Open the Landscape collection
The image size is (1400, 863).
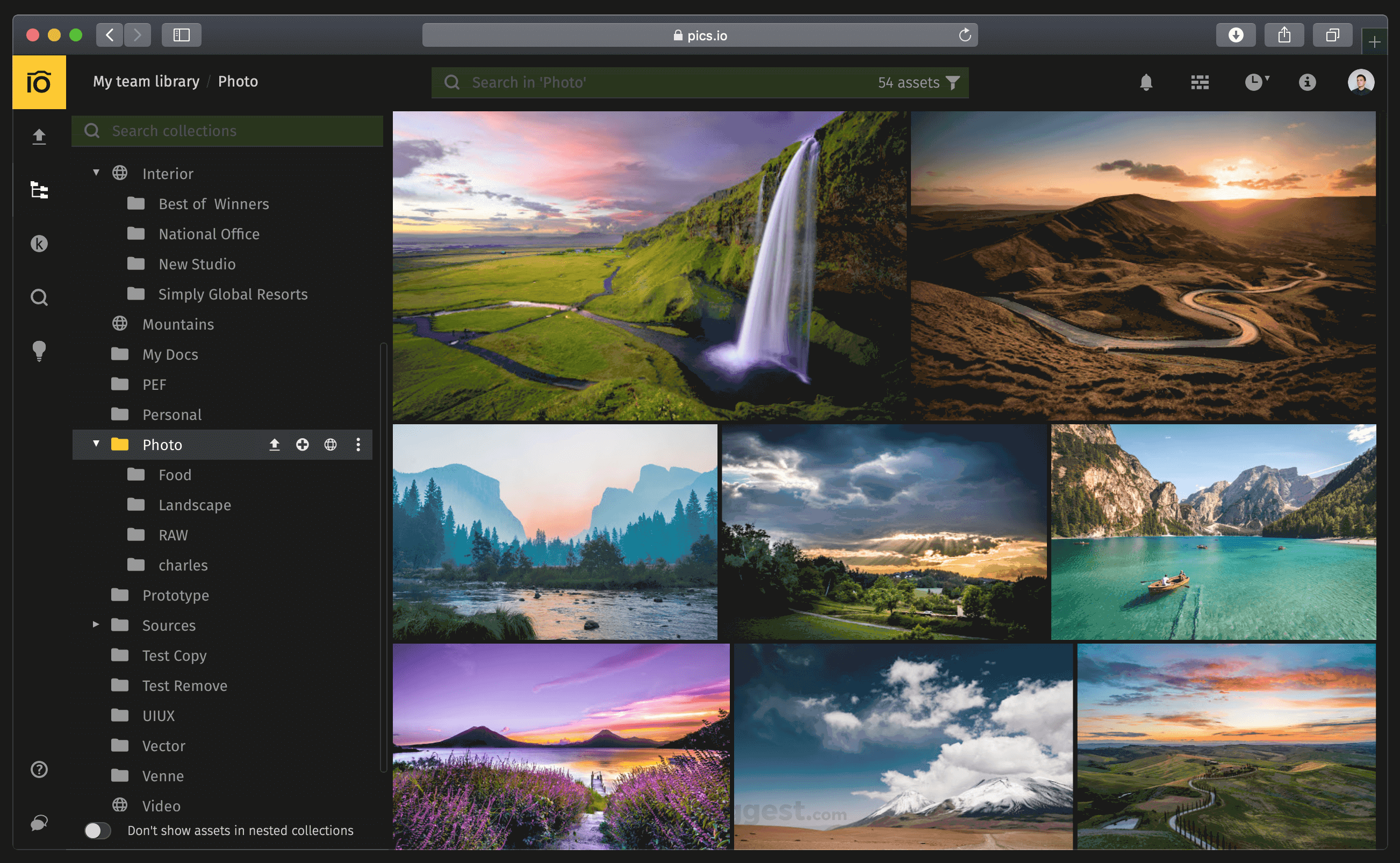[x=195, y=504]
